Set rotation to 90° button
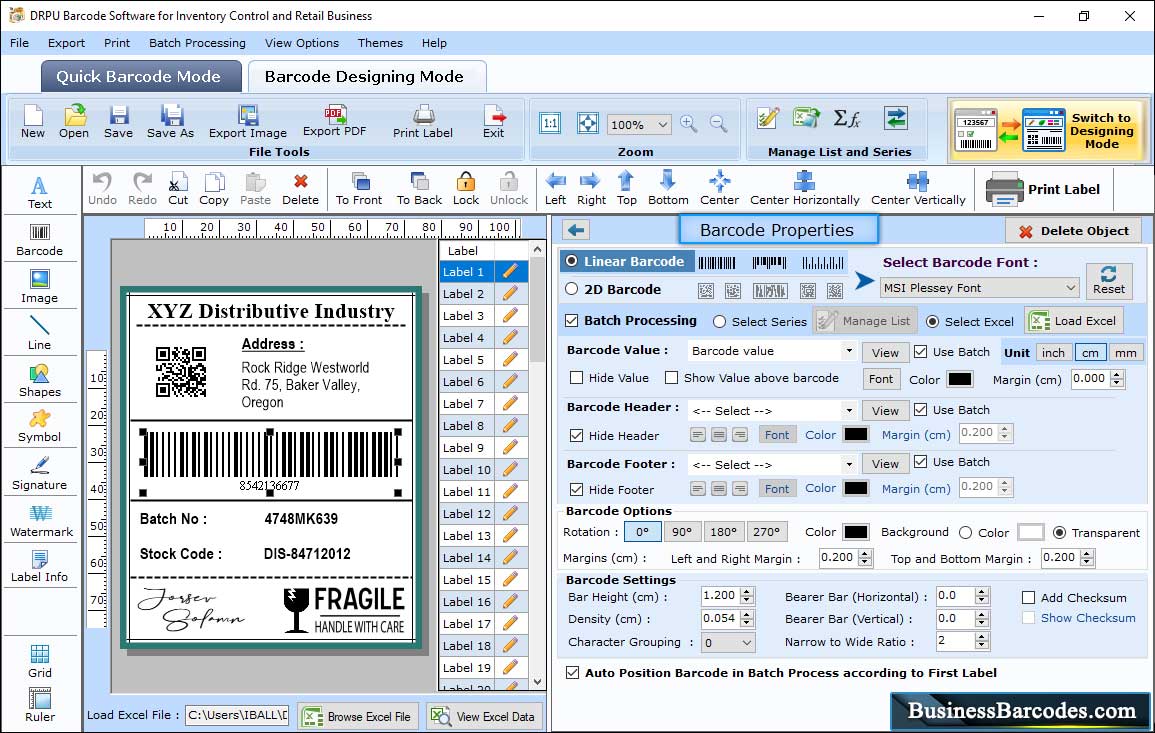 pyautogui.click(x=682, y=532)
